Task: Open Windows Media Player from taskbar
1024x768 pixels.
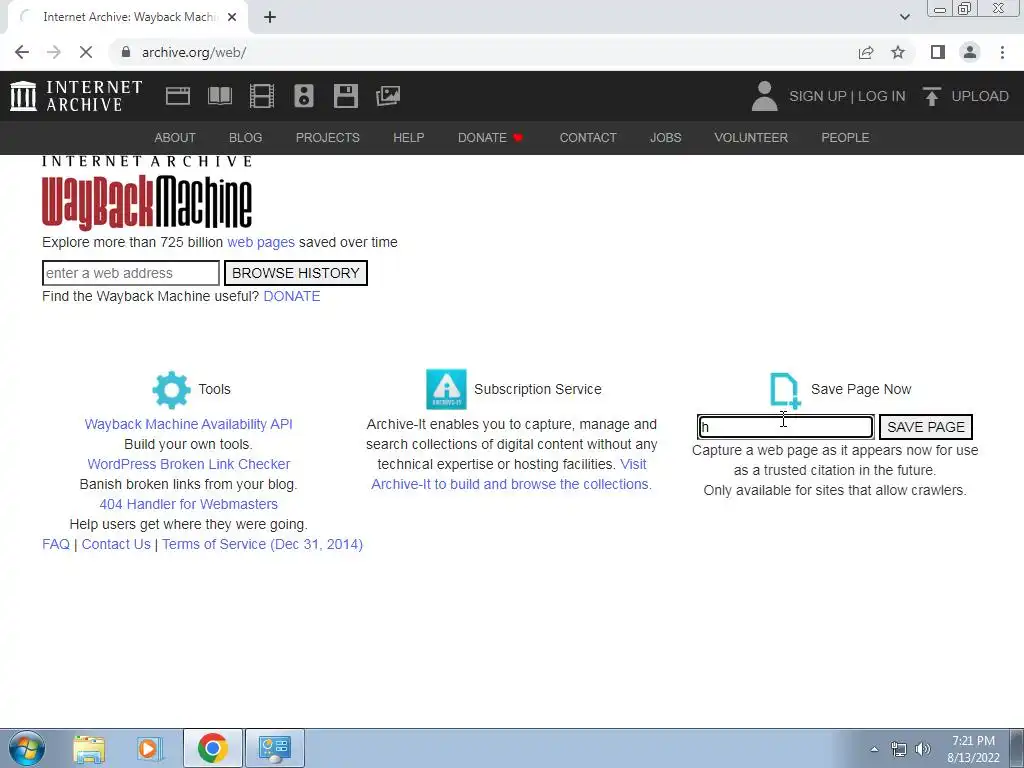Action: coord(150,748)
